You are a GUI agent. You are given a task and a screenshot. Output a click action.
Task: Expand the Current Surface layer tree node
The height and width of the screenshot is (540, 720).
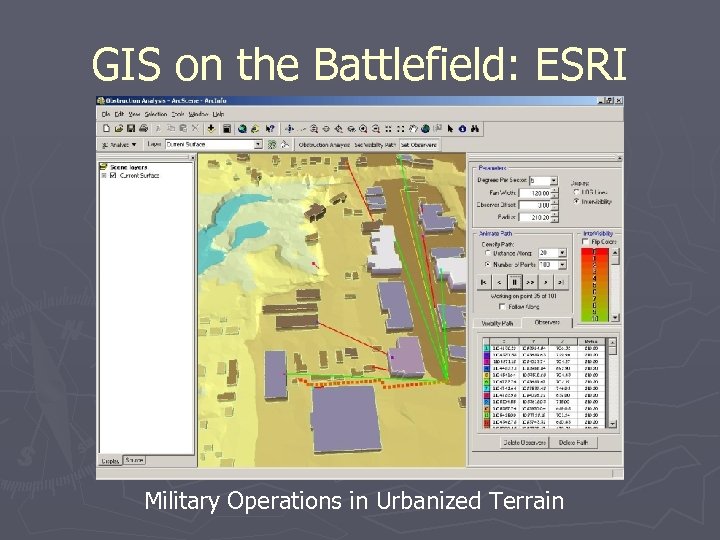click(104, 176)
